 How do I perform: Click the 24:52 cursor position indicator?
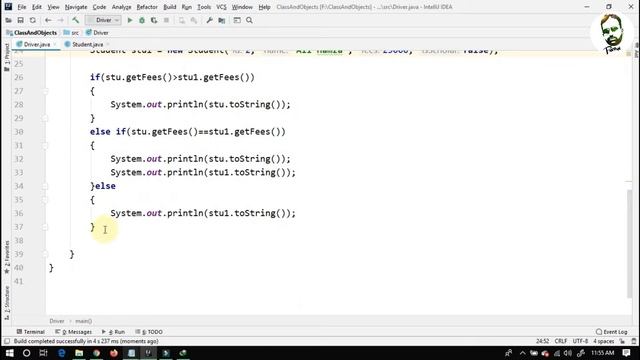[542, 341]
